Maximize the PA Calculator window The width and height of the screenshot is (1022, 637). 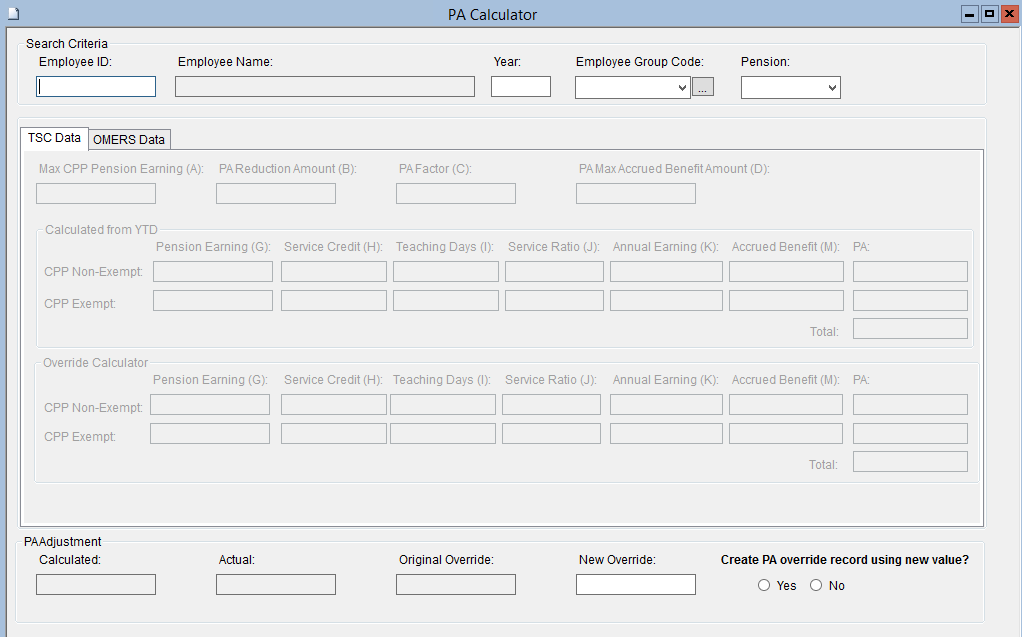tap(989, 14)
